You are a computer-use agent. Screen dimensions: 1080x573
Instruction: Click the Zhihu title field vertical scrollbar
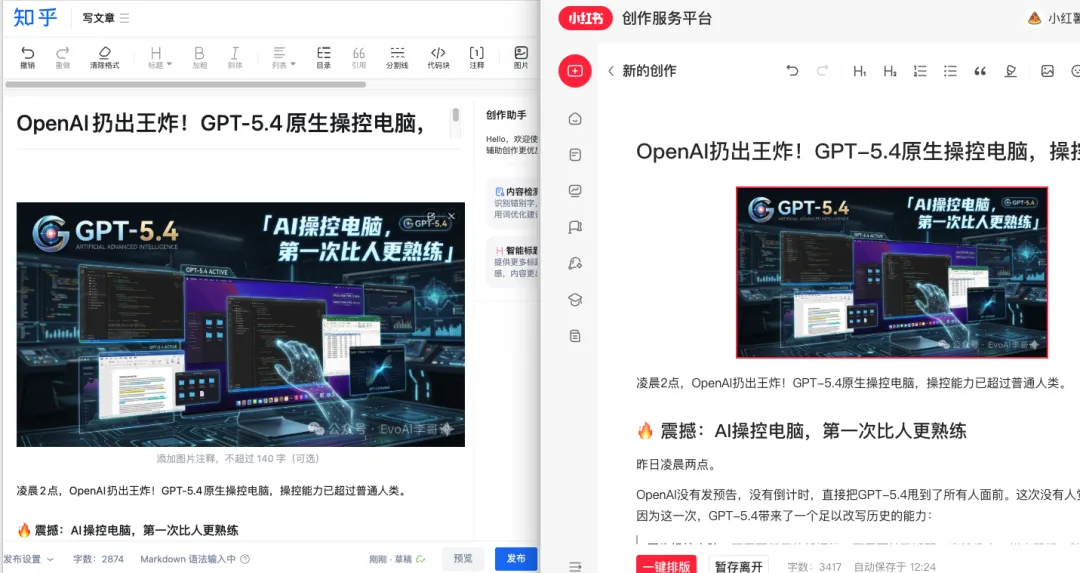[x=455, y=115]
